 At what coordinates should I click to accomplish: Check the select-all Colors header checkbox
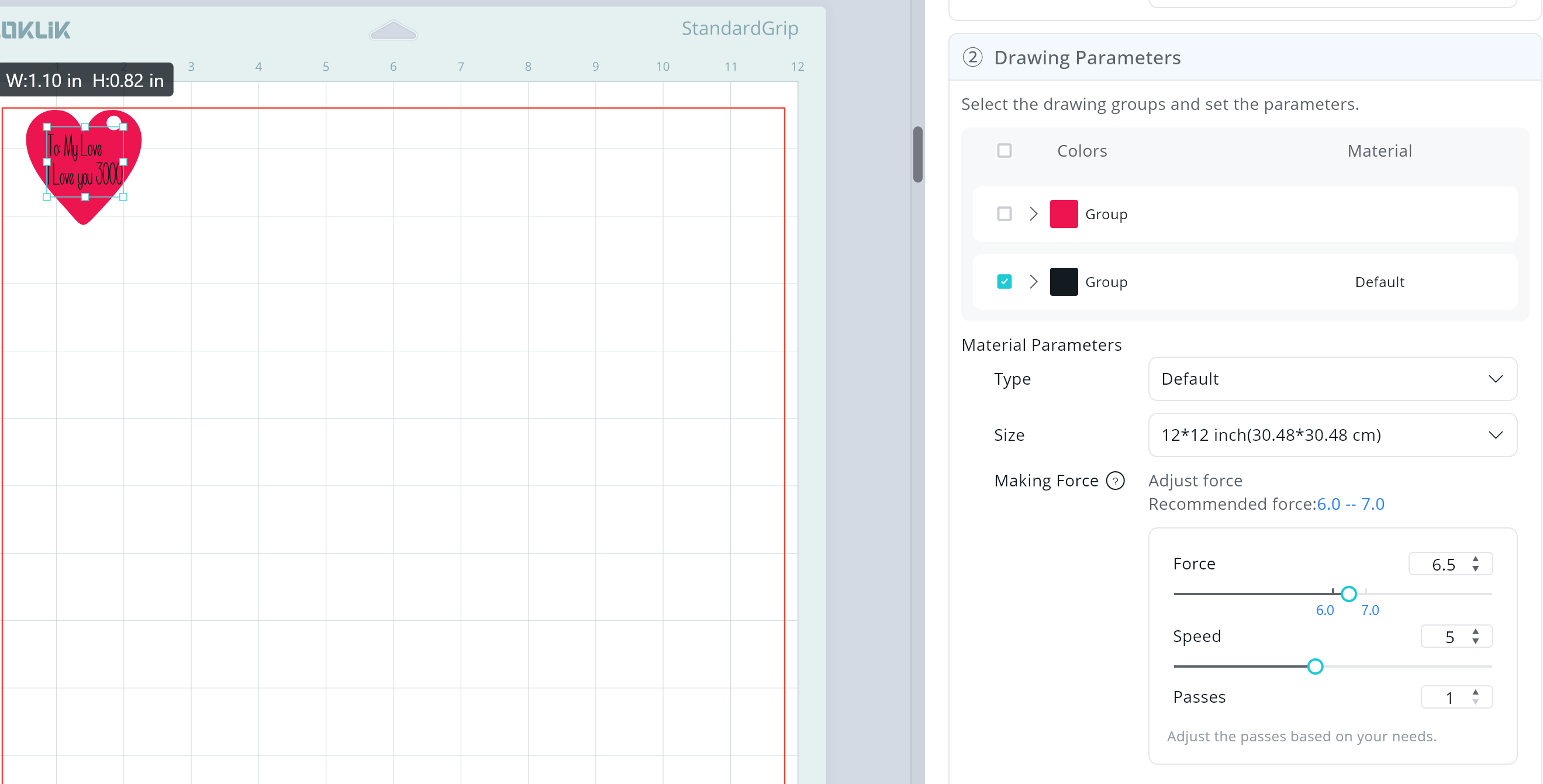1004,150
